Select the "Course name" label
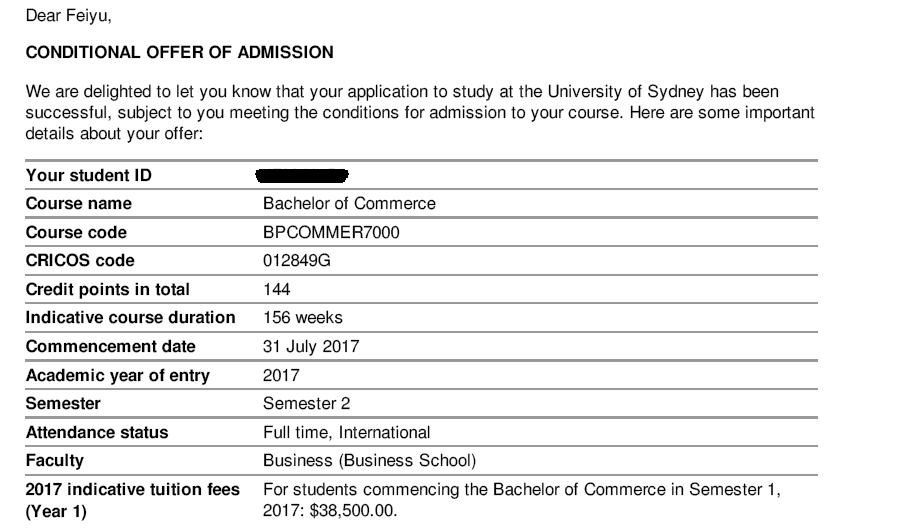 pos(79,204)
